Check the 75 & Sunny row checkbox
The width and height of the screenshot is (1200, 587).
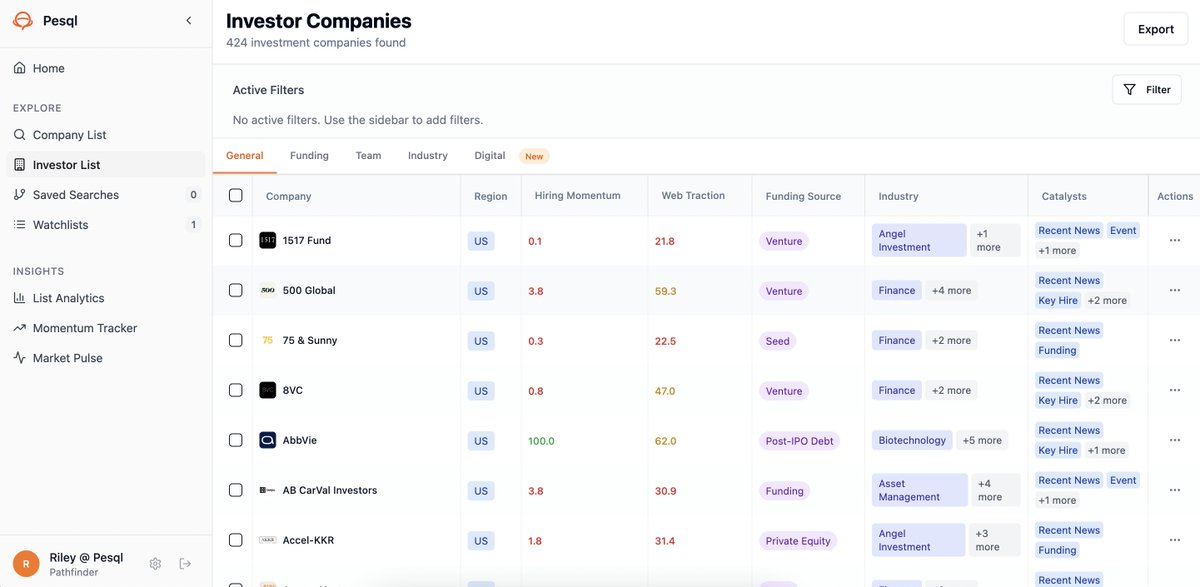[236, 340]
